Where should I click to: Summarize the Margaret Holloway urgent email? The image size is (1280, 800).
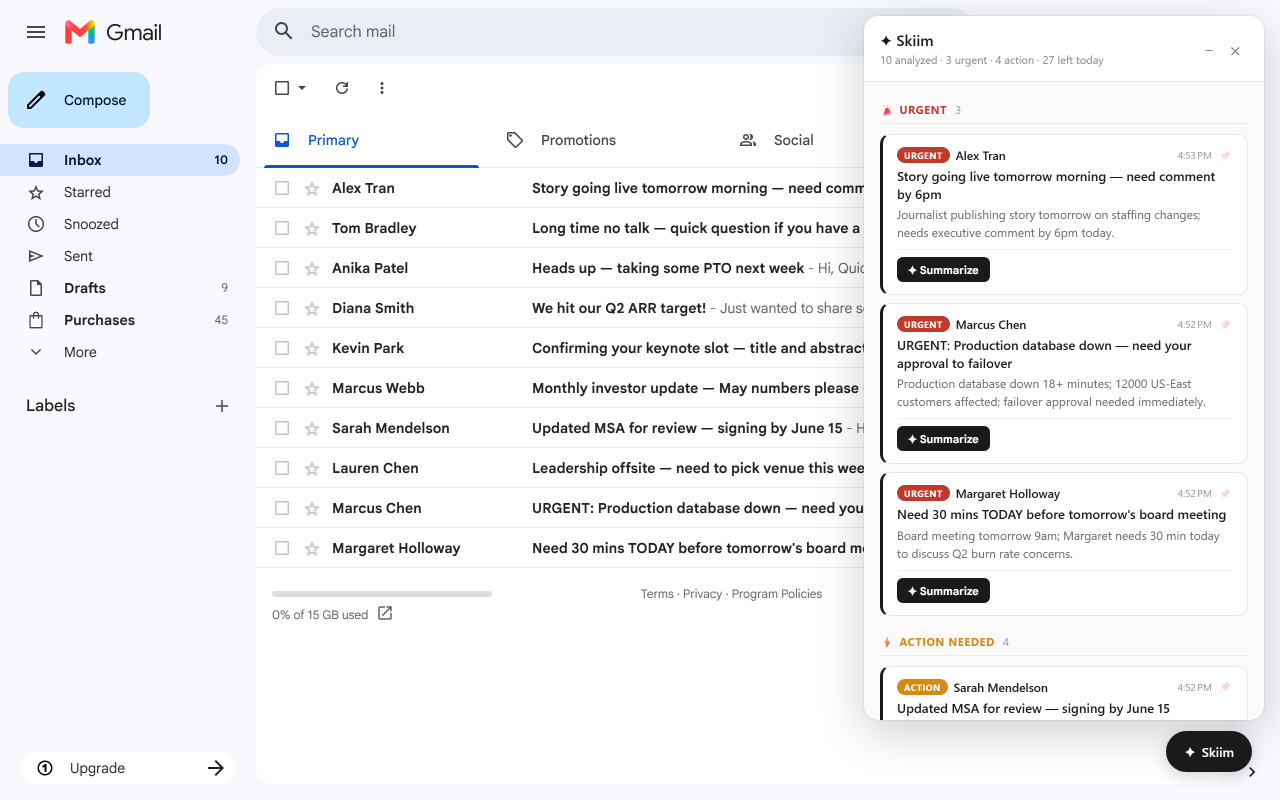coord(943,591)
